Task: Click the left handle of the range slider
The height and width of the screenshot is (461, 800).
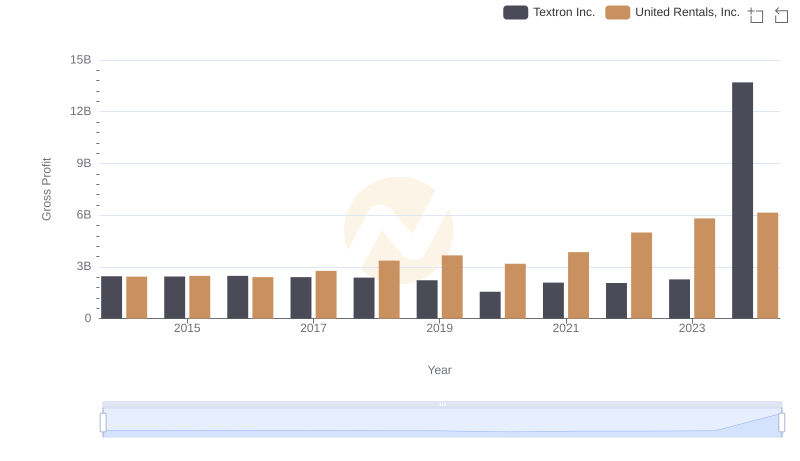Action: point(103,423)
